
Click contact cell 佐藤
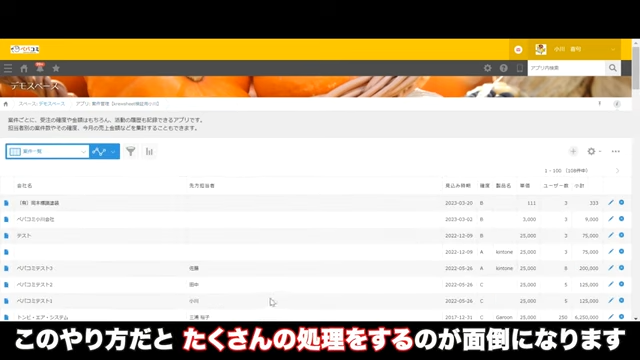pos(194,268)
